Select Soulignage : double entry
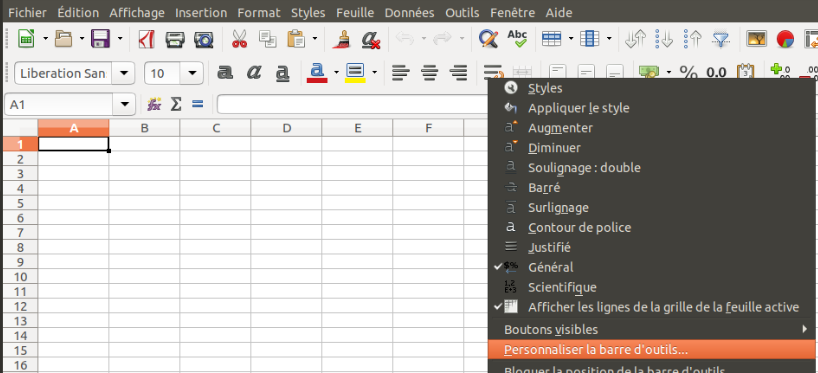This screenshot has height=373, width=818. point(652,167)
